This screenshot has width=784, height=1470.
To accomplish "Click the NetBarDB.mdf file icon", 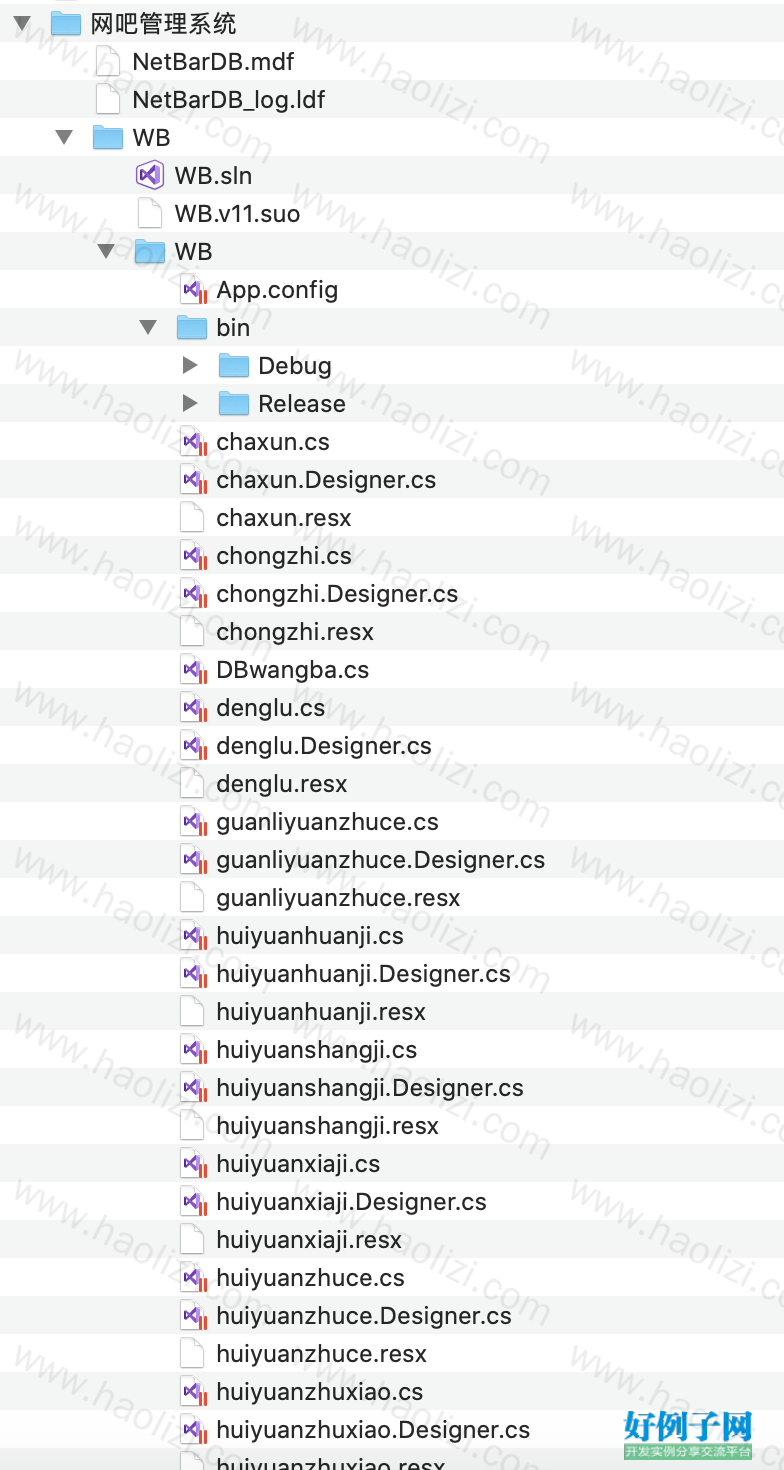I will point(107,62).
